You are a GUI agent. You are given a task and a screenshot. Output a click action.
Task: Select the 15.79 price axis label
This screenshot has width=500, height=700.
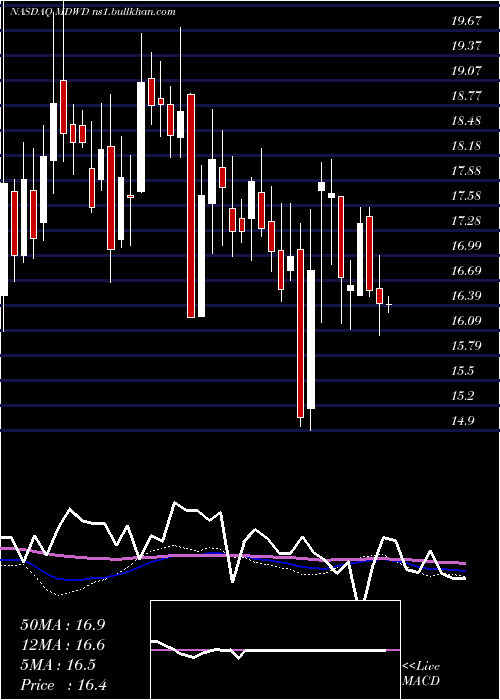(x=467, y=346)
